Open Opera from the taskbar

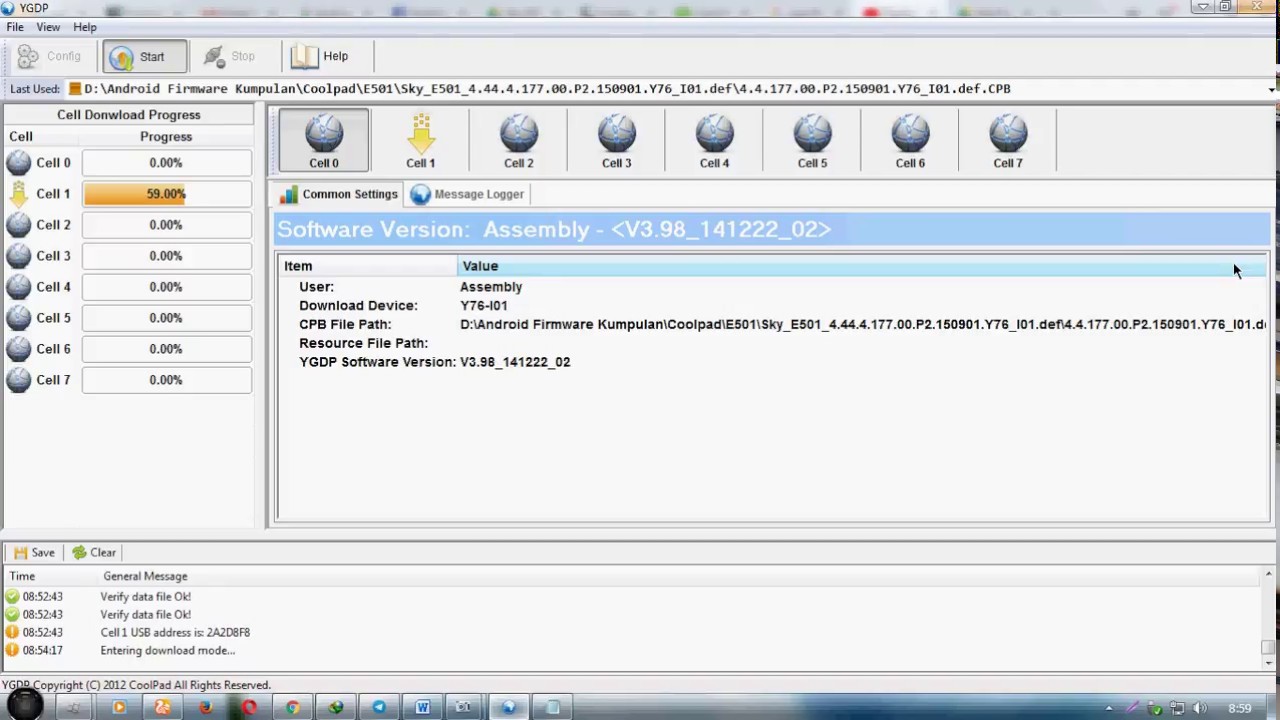249,708
